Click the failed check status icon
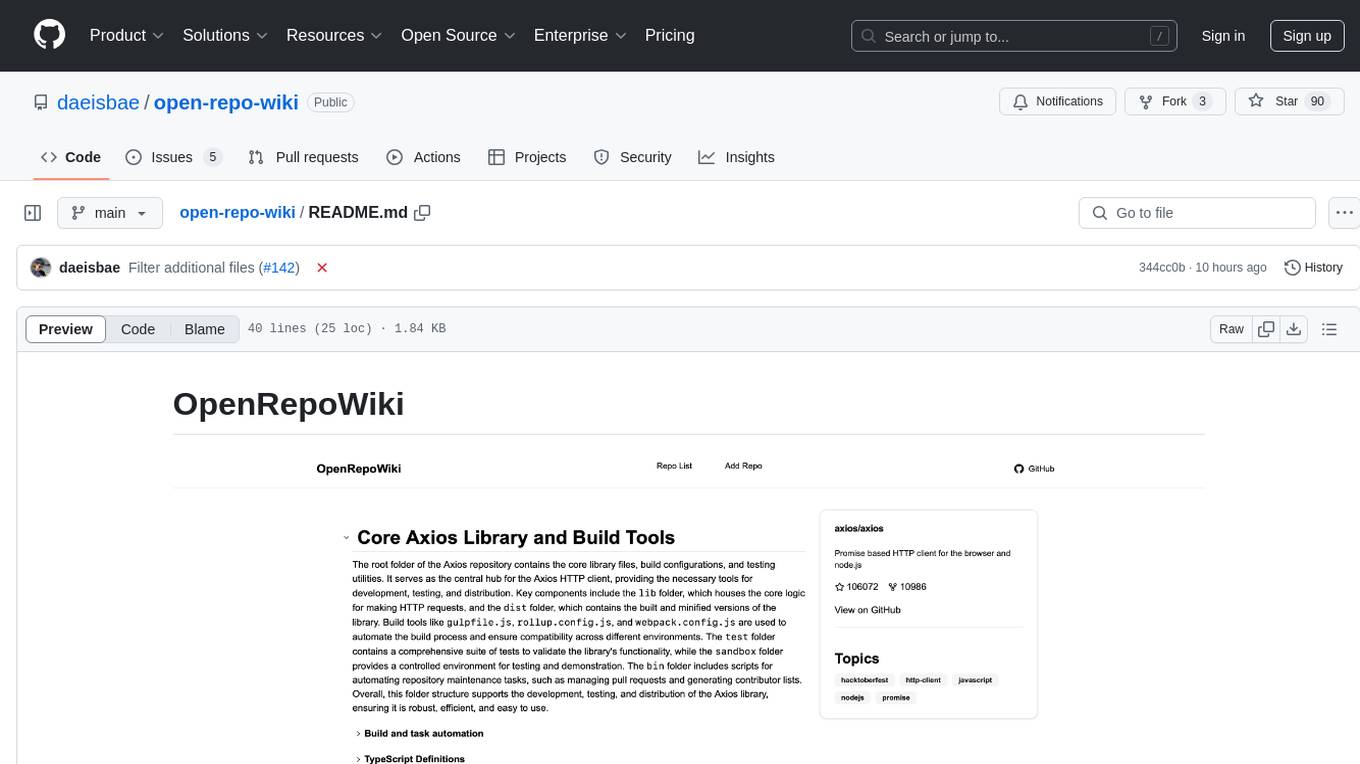This screenshot has height=764, width=1360. (322, 268)
